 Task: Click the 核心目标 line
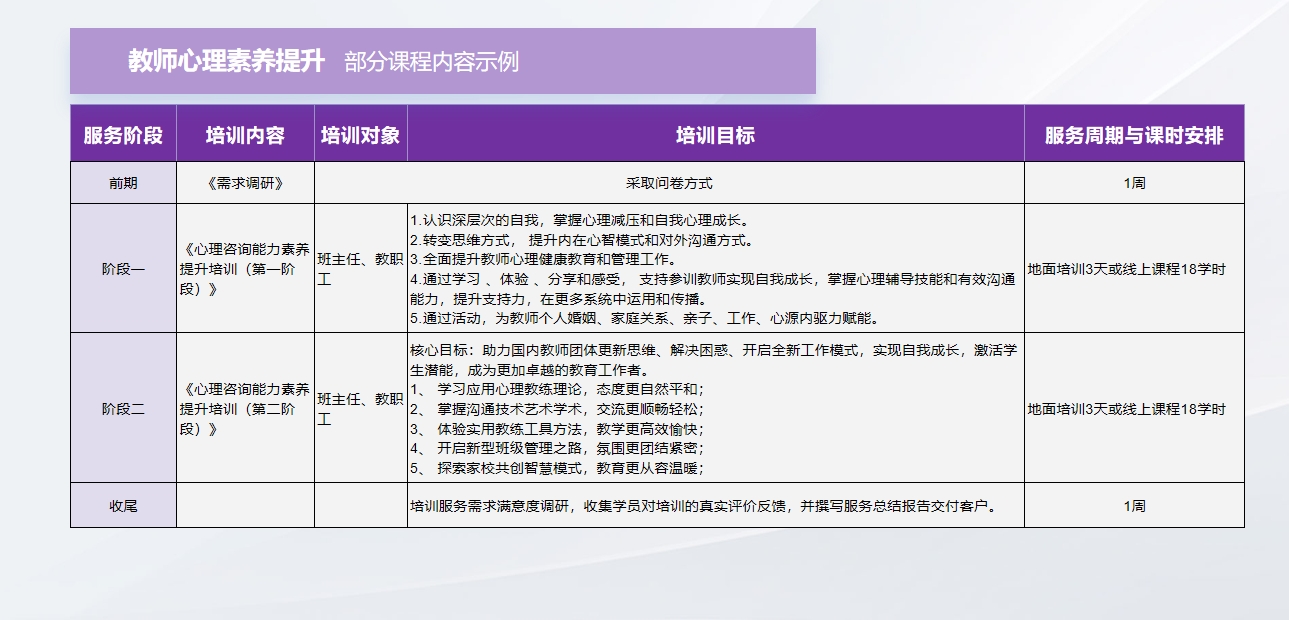(714, 359)
